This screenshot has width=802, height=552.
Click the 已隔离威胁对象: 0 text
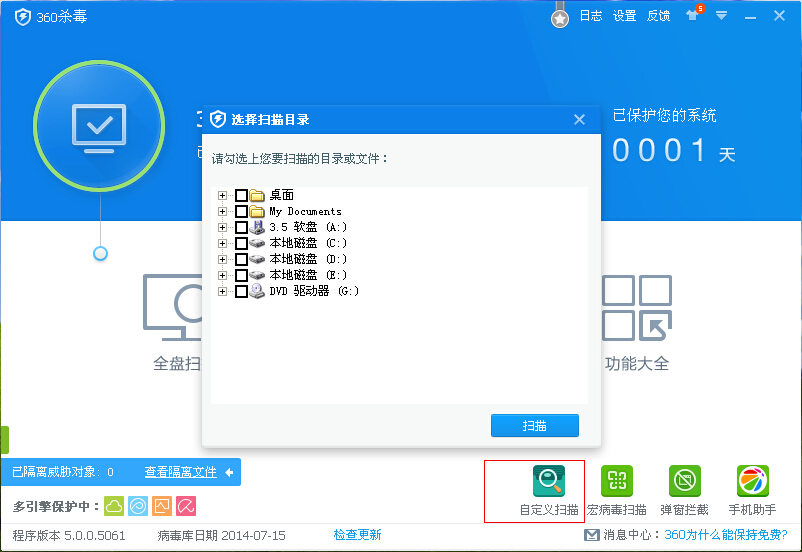(62, 472)
